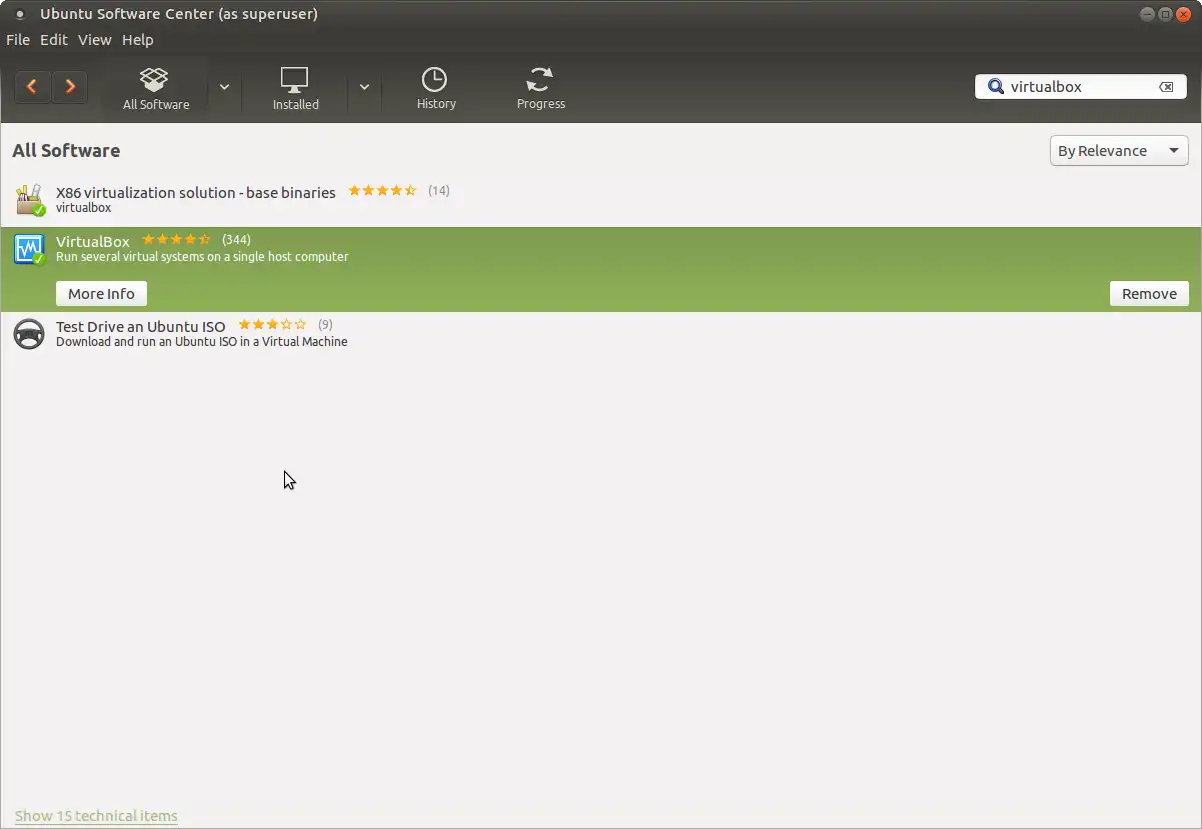Click the X86 virtualization package icon

(30, 200)
